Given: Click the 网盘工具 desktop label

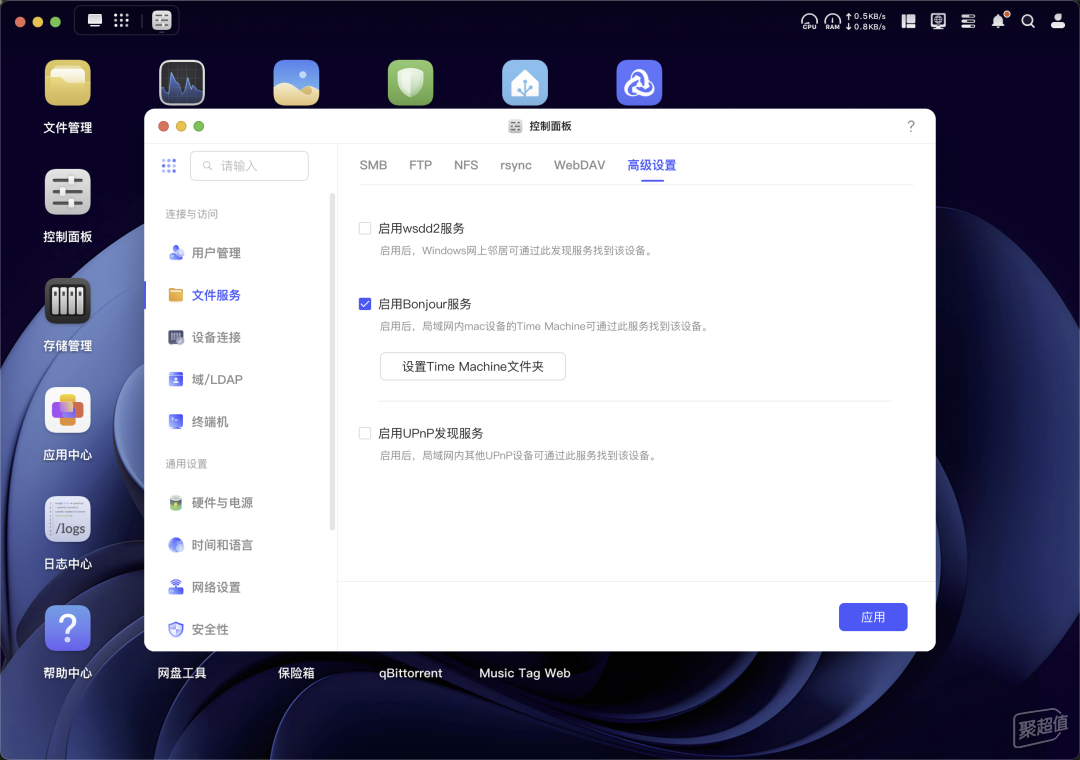Looking at the screenshot, I should [182, 673].
